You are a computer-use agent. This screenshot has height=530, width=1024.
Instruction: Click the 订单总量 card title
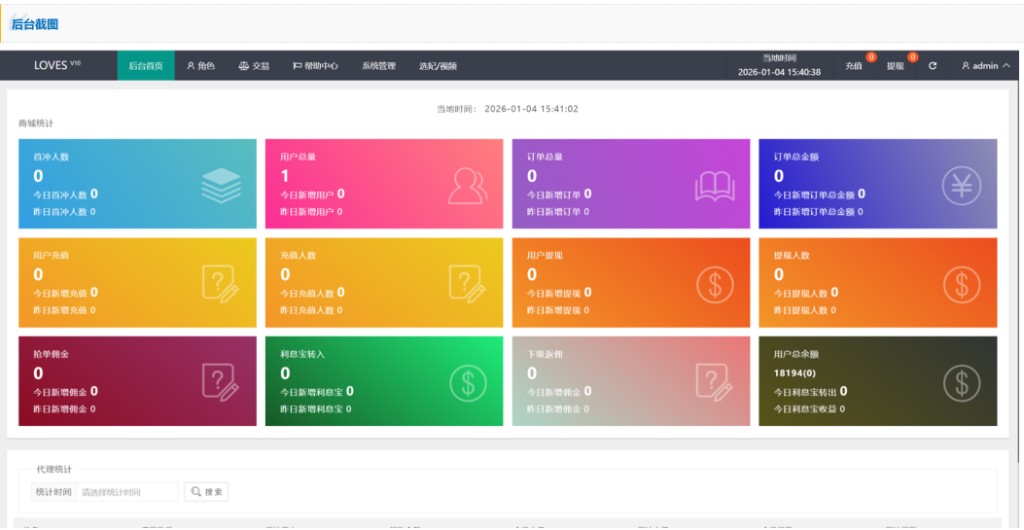pyautogui.click(x=545, y=157)
